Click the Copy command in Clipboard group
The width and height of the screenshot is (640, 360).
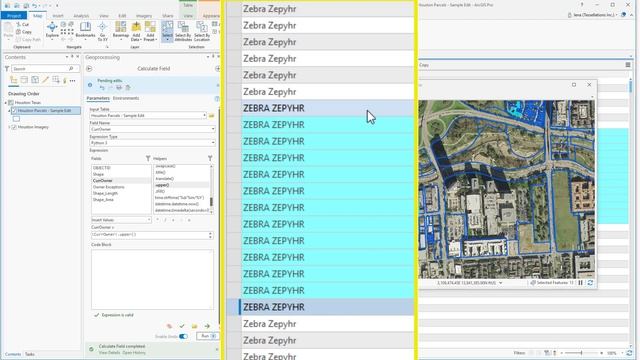click(24, 32)
